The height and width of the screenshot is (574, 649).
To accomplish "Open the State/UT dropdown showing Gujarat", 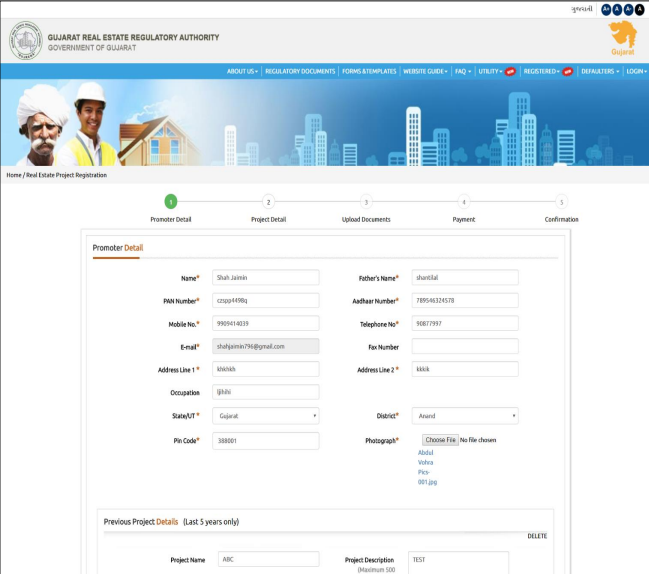I will coord(266,416).
